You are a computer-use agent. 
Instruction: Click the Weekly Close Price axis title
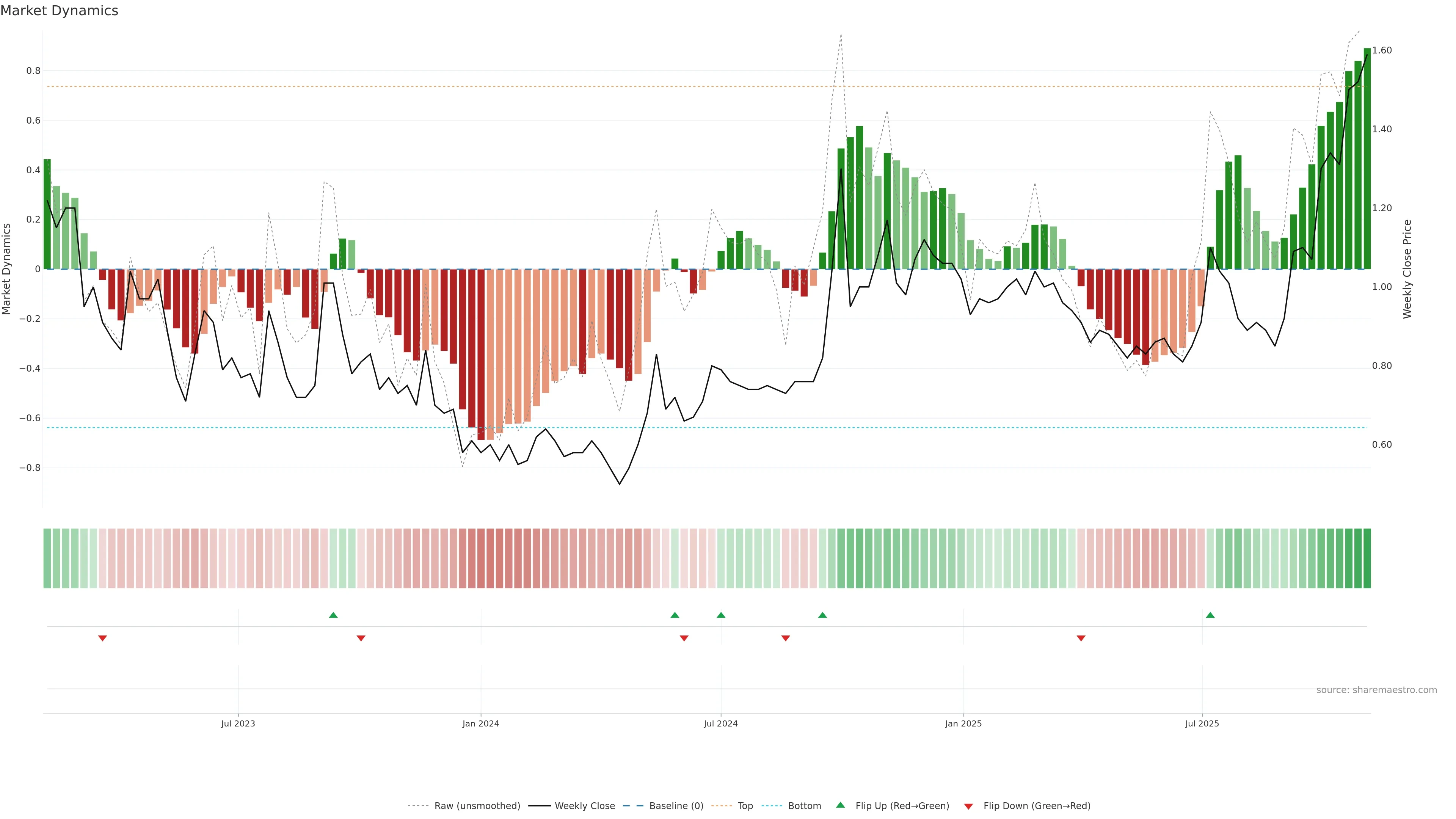pos(1407,269)
